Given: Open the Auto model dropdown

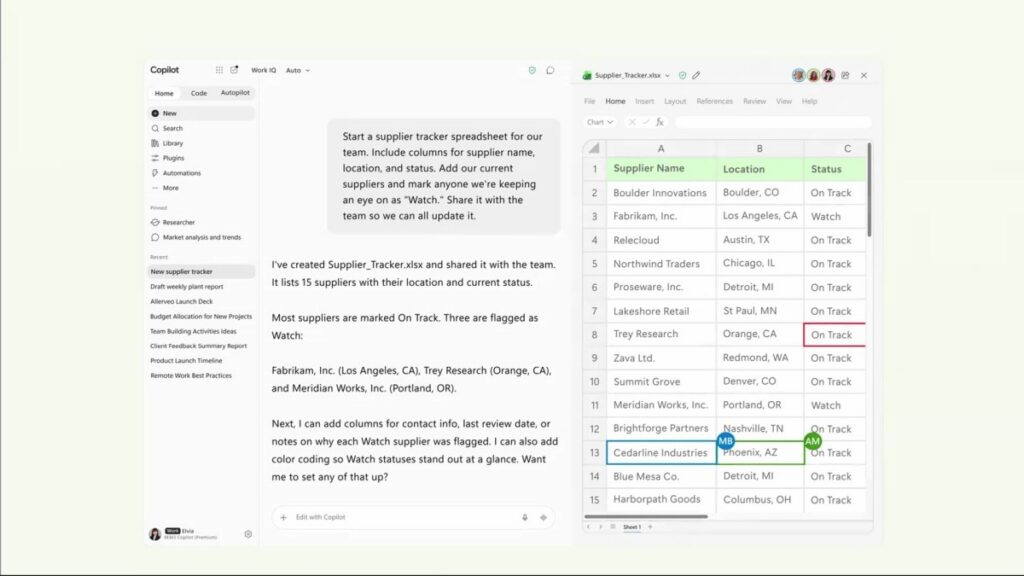Looking at the screenshot, I should point(298,70).
